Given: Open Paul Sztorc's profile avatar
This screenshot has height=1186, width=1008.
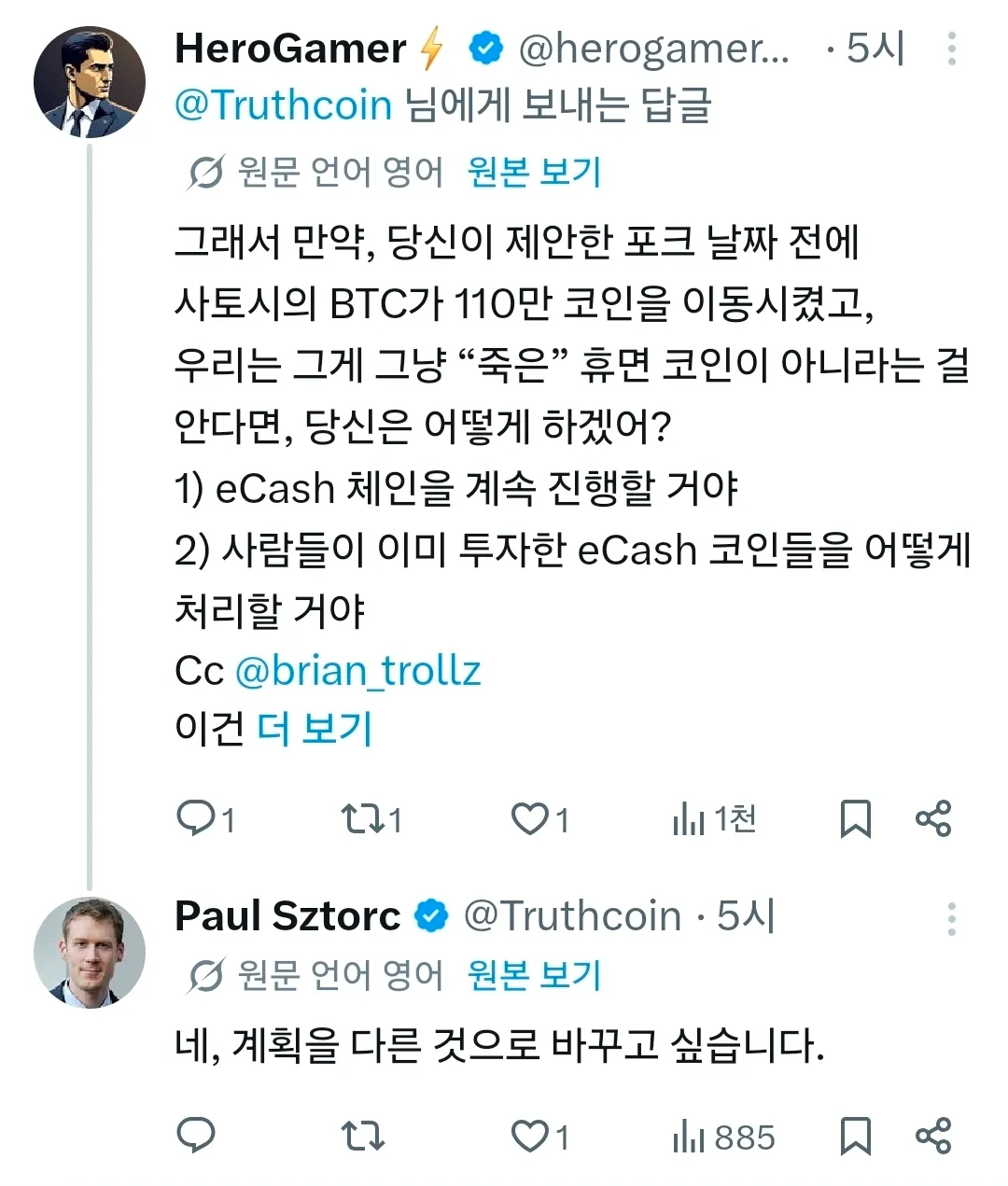Looking at the screenshot, I should [90, 952].
